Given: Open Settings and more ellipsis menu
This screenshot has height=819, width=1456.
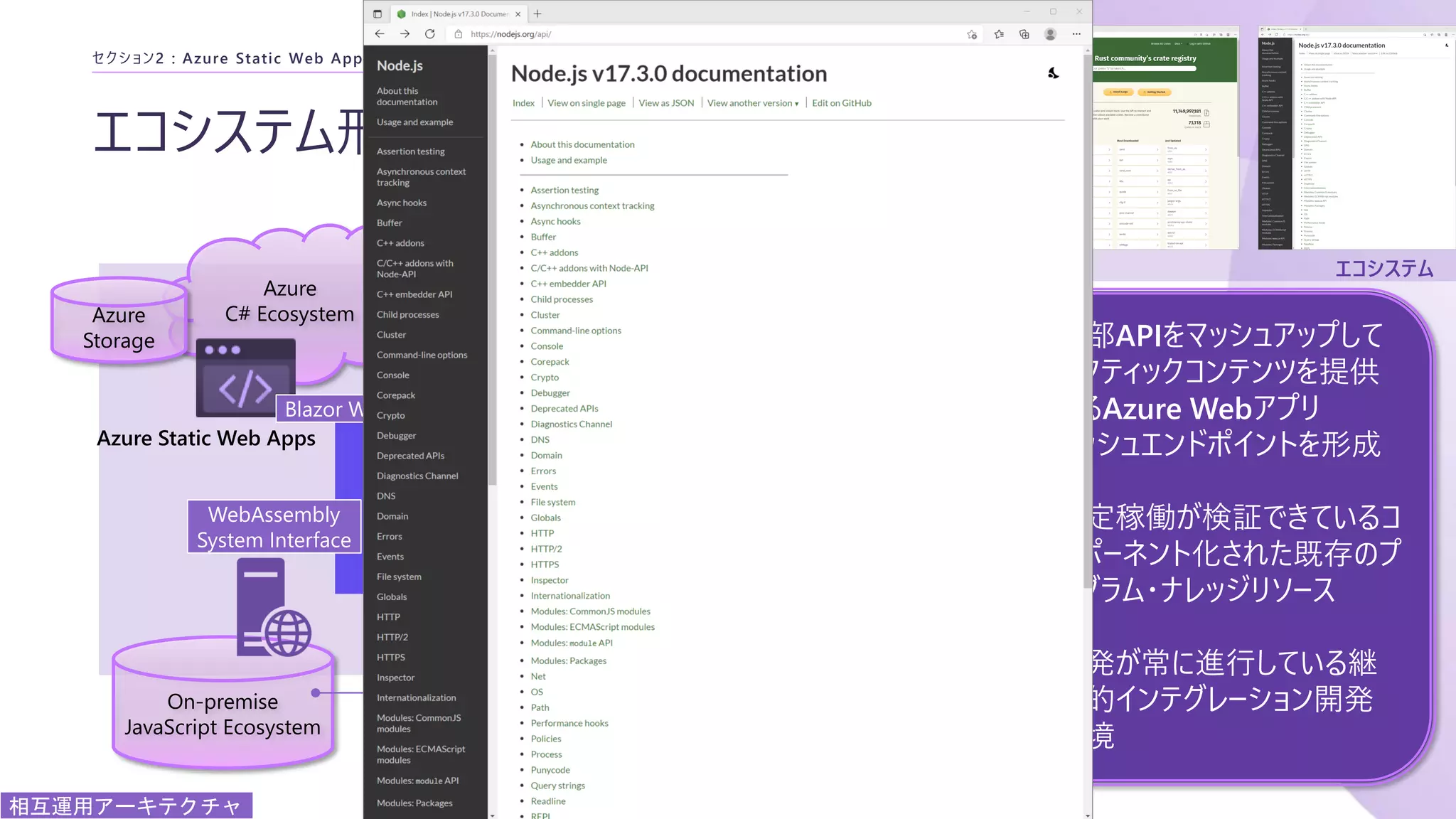Looking at the screenshot, I should pos(1076,34).
